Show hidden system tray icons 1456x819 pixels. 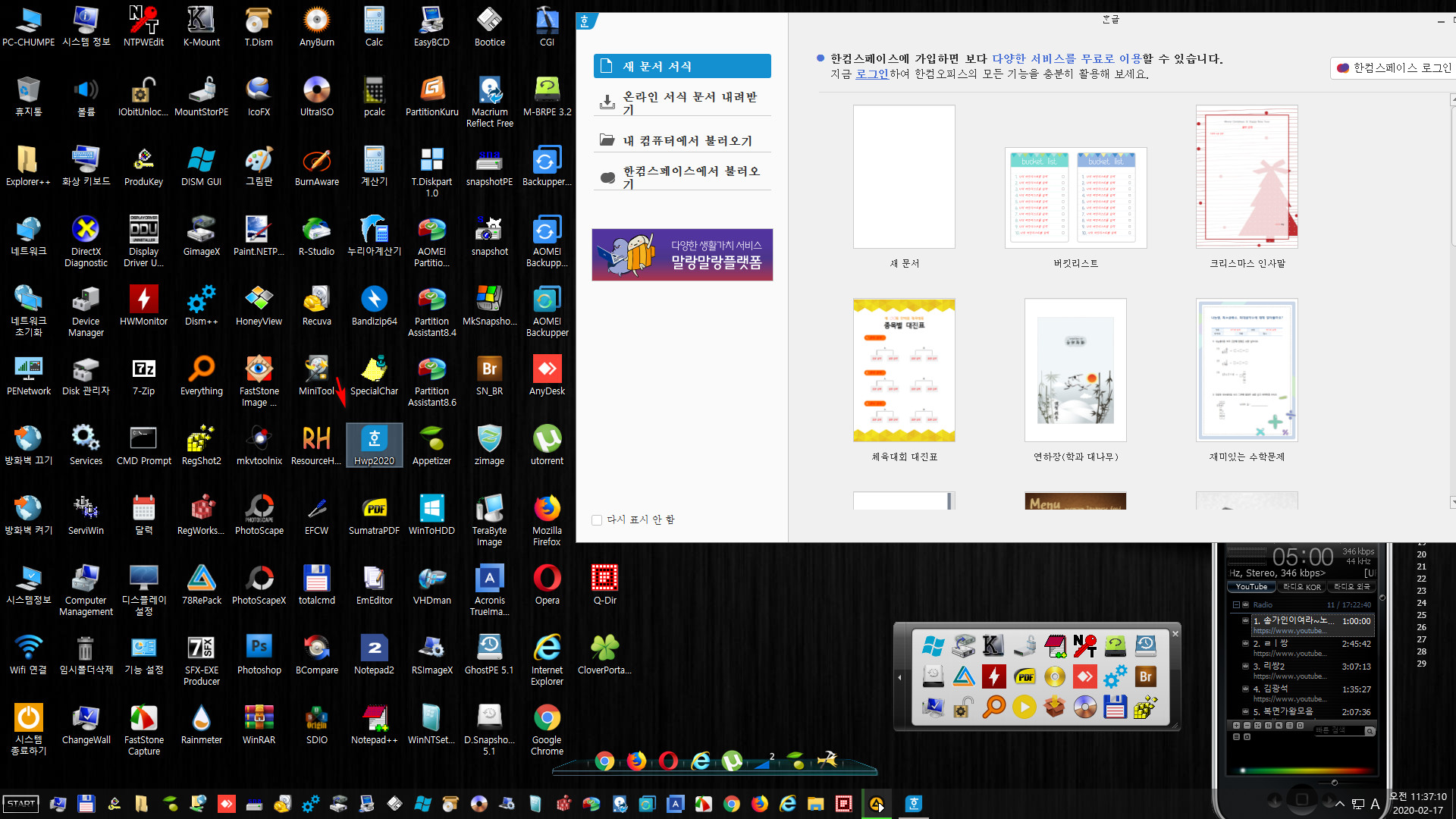[x=1340, y=804]
